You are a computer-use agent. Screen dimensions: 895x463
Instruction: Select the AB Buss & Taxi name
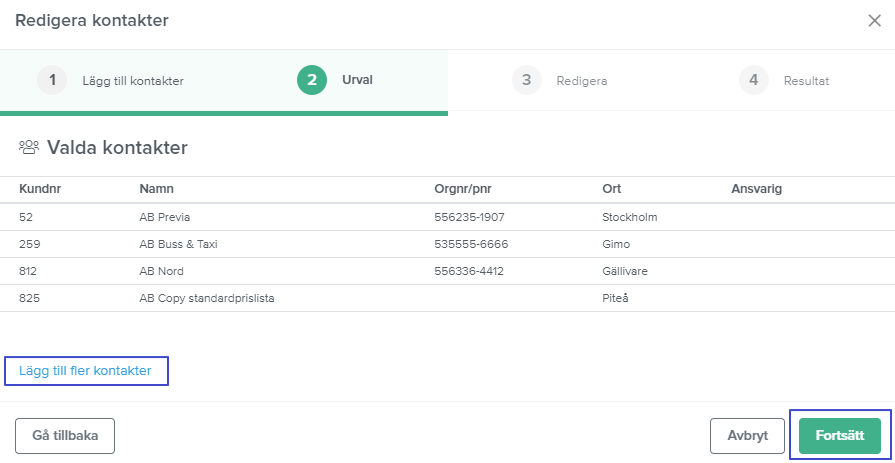point(178,244)
